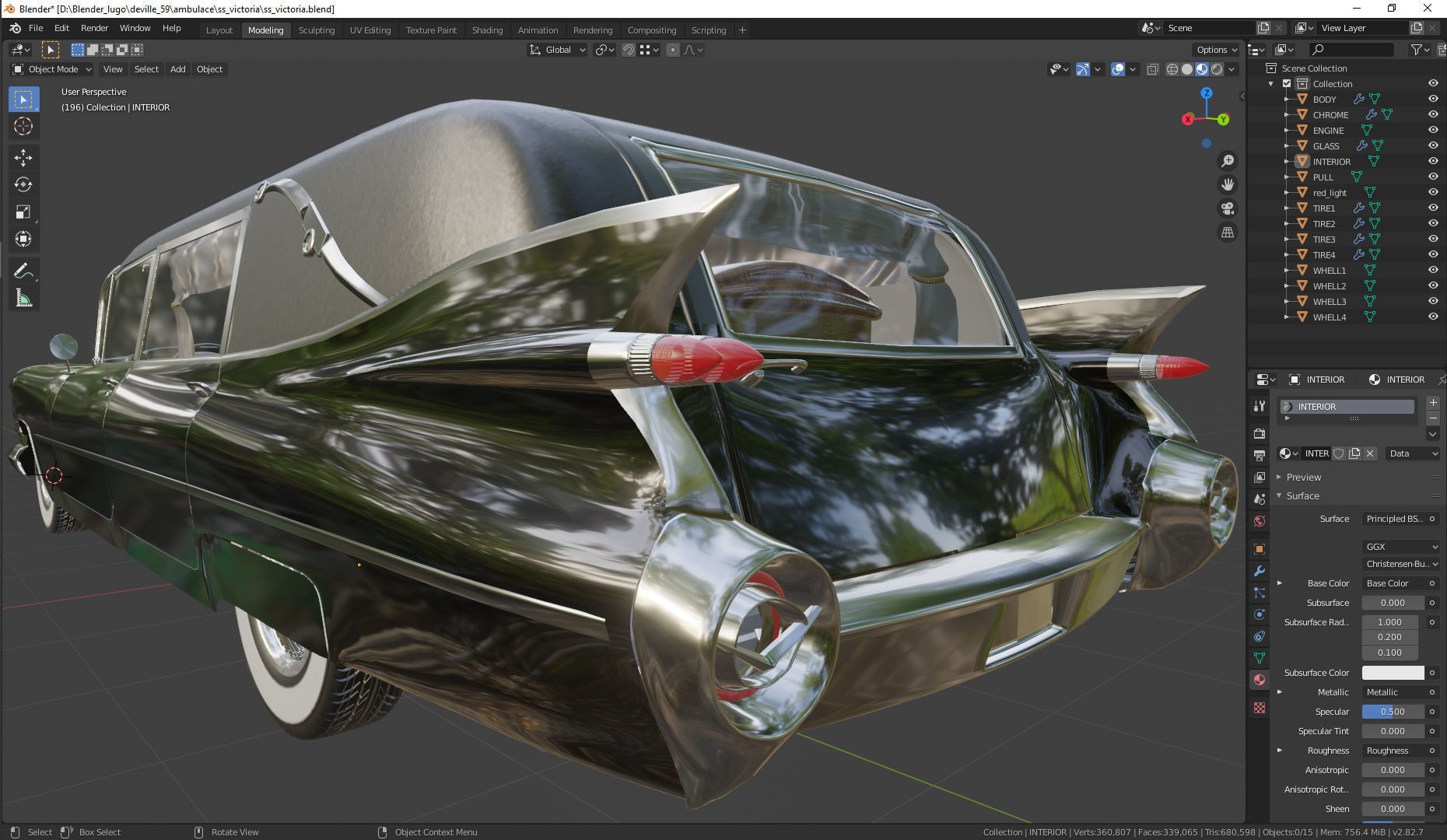This screenshot has height=840, width=1447.
Task: Hide the BODY object in viewport
Action: click(x=1433, y=100)
